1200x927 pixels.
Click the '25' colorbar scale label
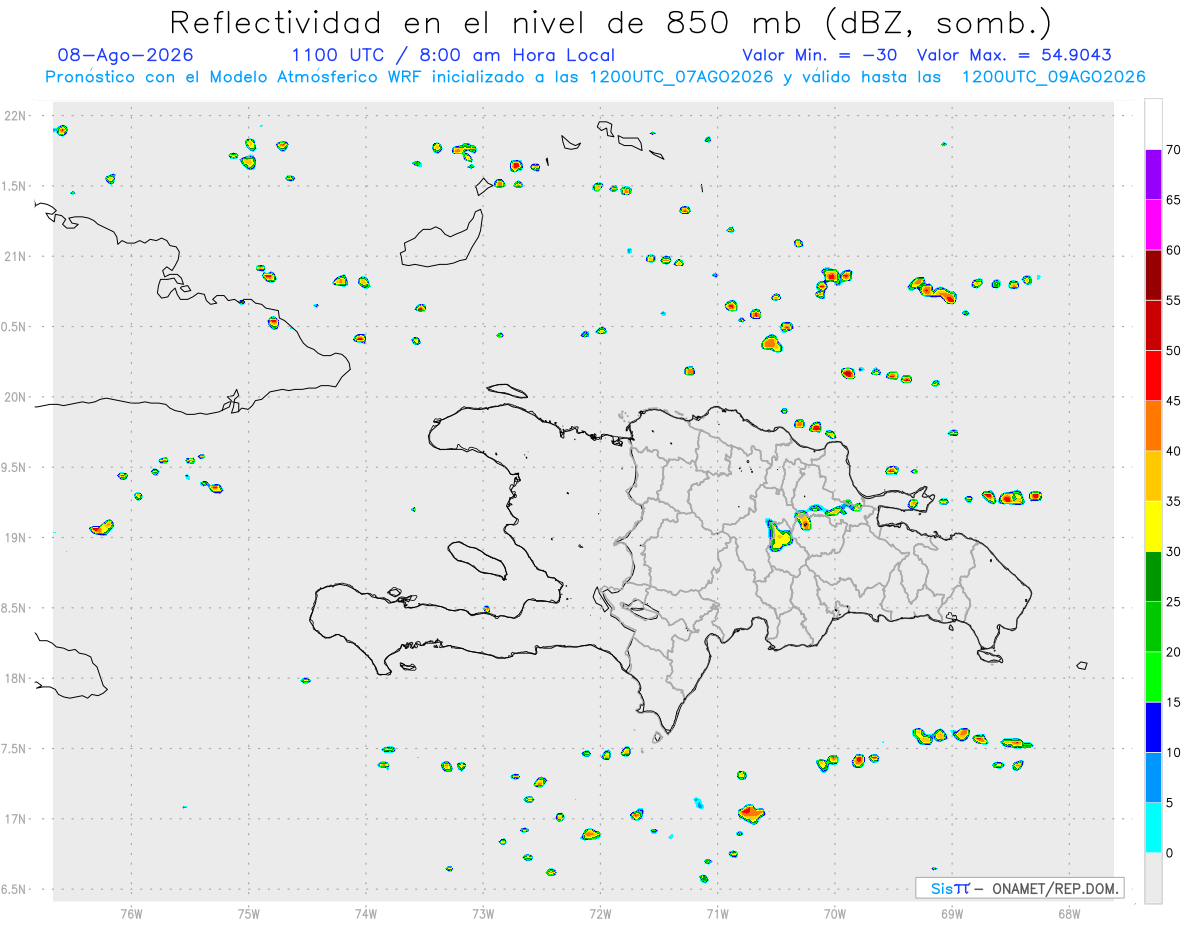[1174, 602]
